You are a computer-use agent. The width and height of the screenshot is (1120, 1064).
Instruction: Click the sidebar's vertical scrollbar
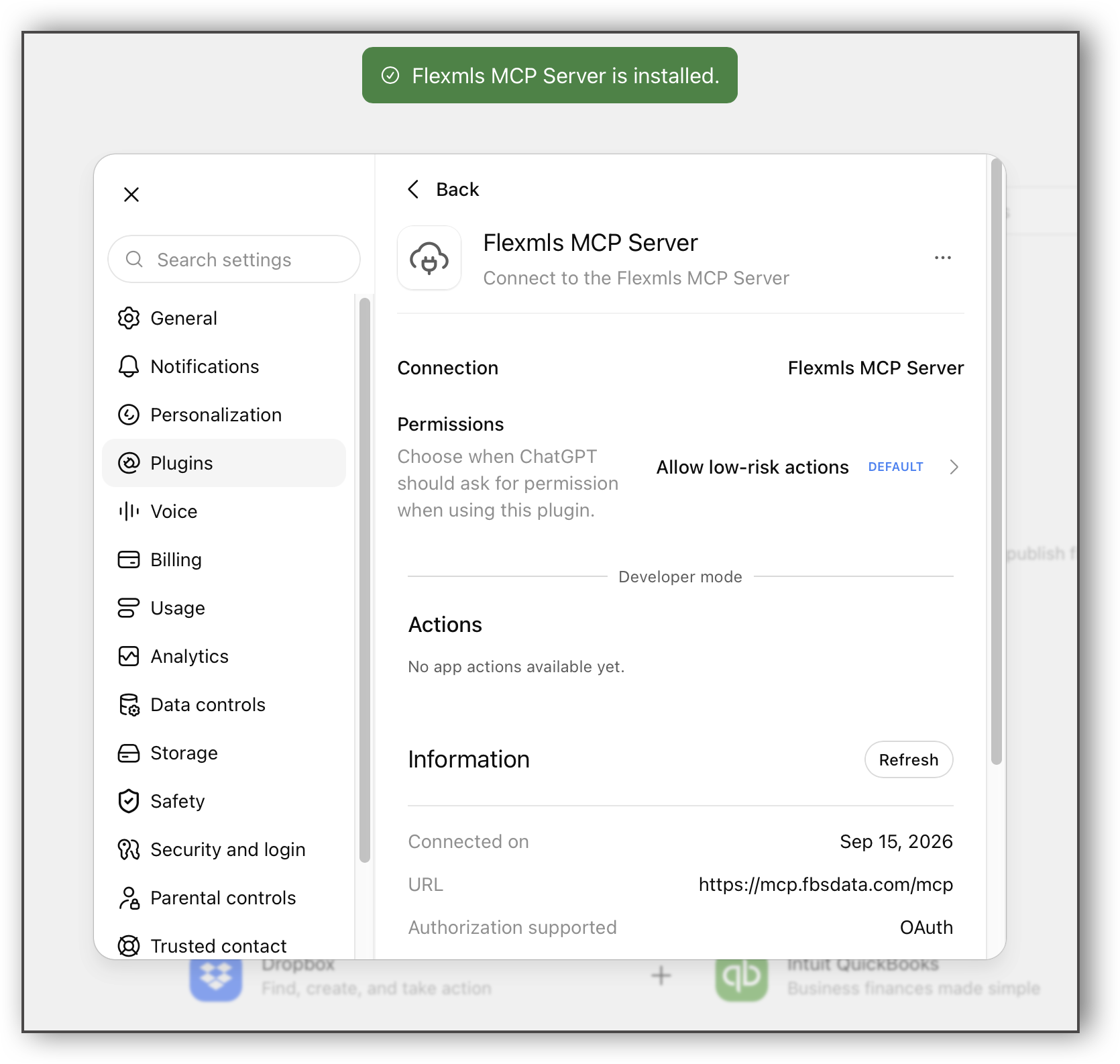(x=365, y=580)
